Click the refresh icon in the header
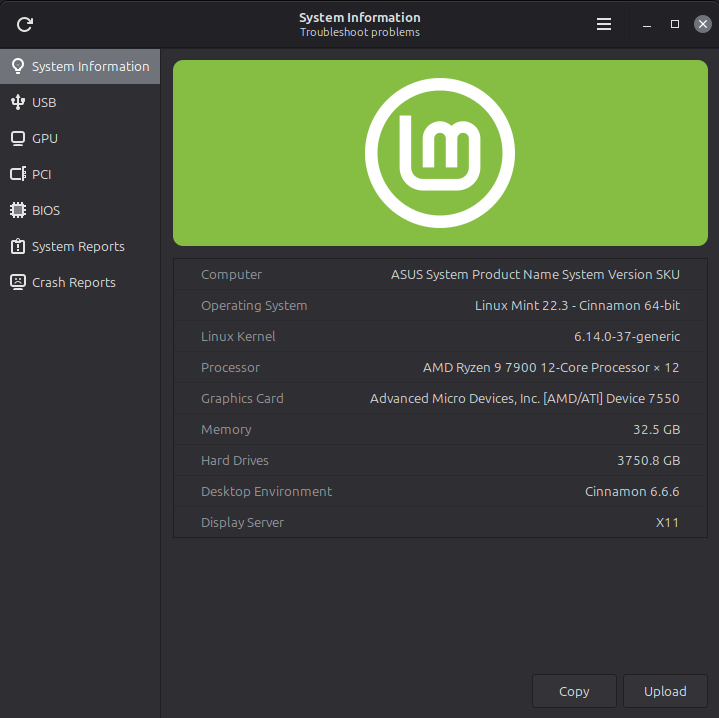This screenshot has width=719, height=718. coord(25,24)
